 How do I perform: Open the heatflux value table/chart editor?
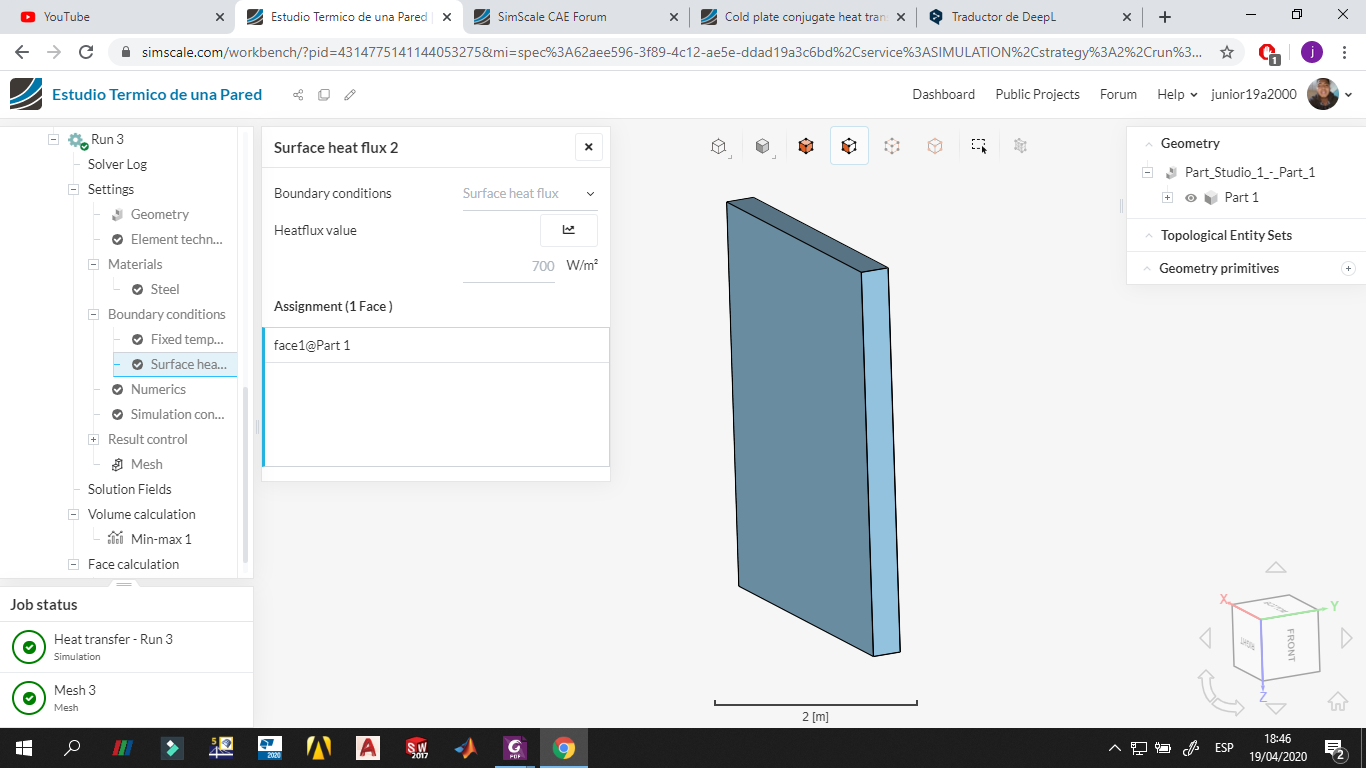(x=569, y=230)
